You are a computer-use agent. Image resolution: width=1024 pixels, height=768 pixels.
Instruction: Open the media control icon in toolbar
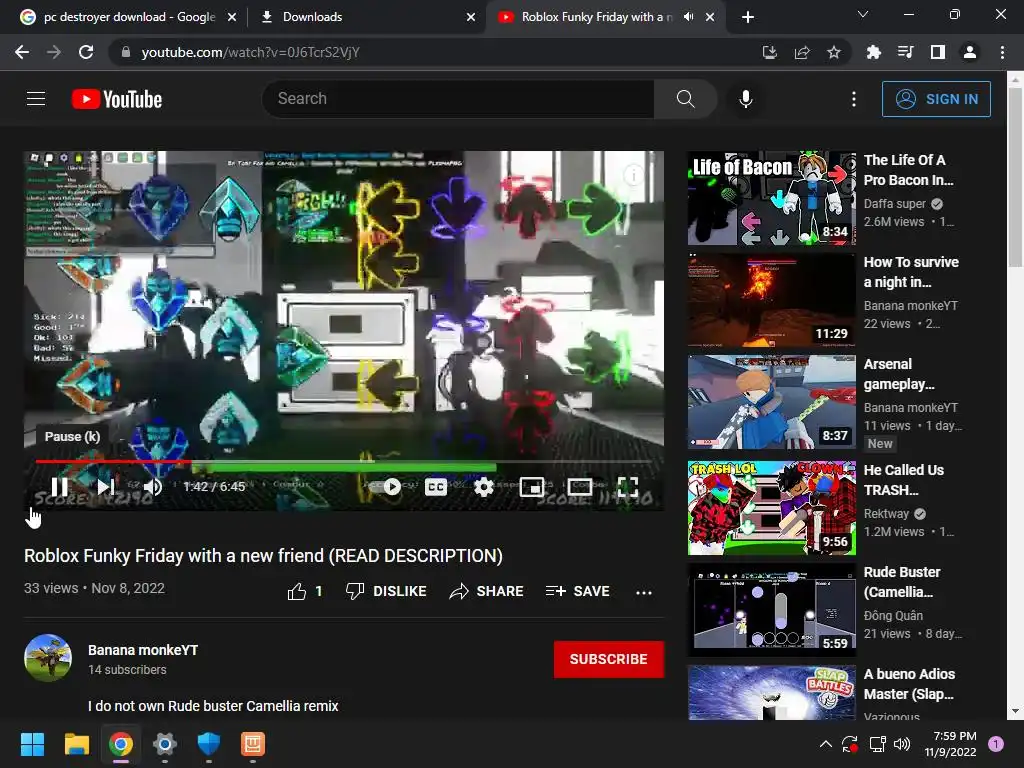pyautogui.click(x=905, y=52)
